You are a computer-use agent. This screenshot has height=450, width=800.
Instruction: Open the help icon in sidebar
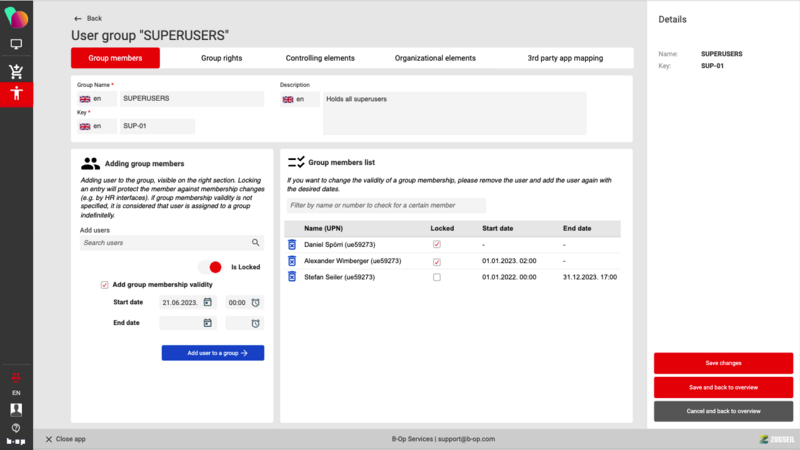16,427
